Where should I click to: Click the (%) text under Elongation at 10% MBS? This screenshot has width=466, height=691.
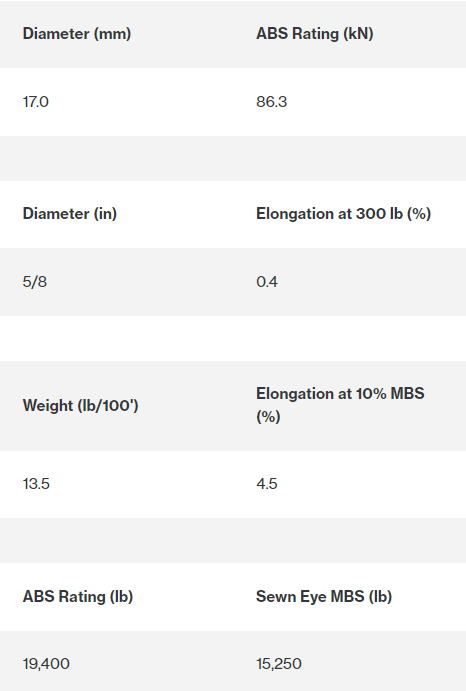pyautogui.click(x=268, y=417)
